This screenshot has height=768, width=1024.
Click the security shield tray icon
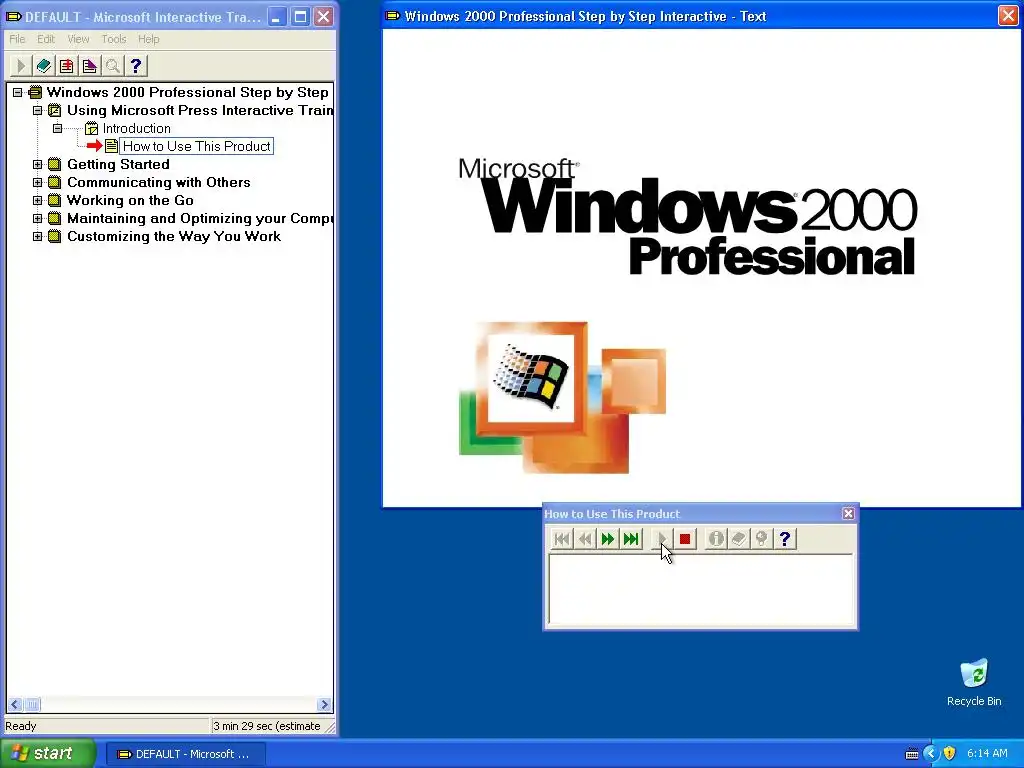coord(949,754)
